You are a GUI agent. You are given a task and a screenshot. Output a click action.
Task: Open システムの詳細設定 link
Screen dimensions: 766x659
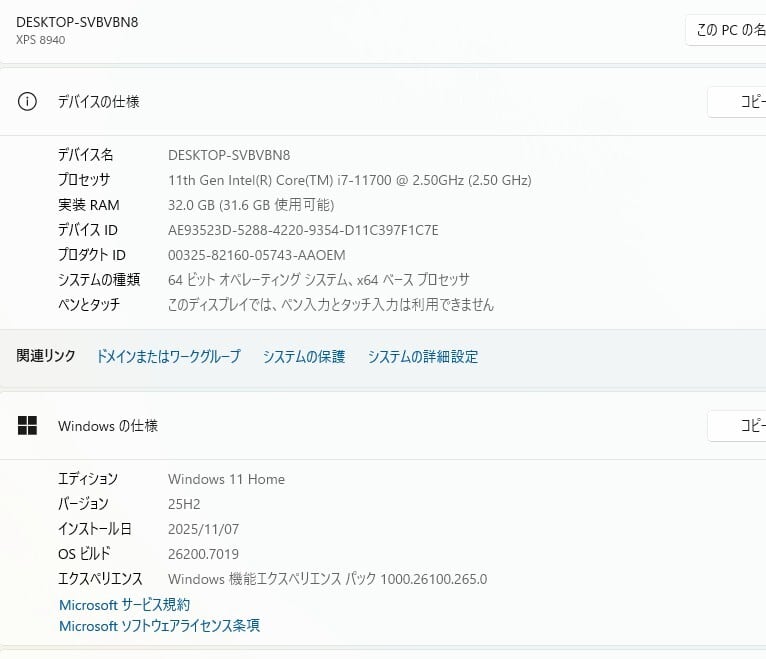(x=423, y=356)
